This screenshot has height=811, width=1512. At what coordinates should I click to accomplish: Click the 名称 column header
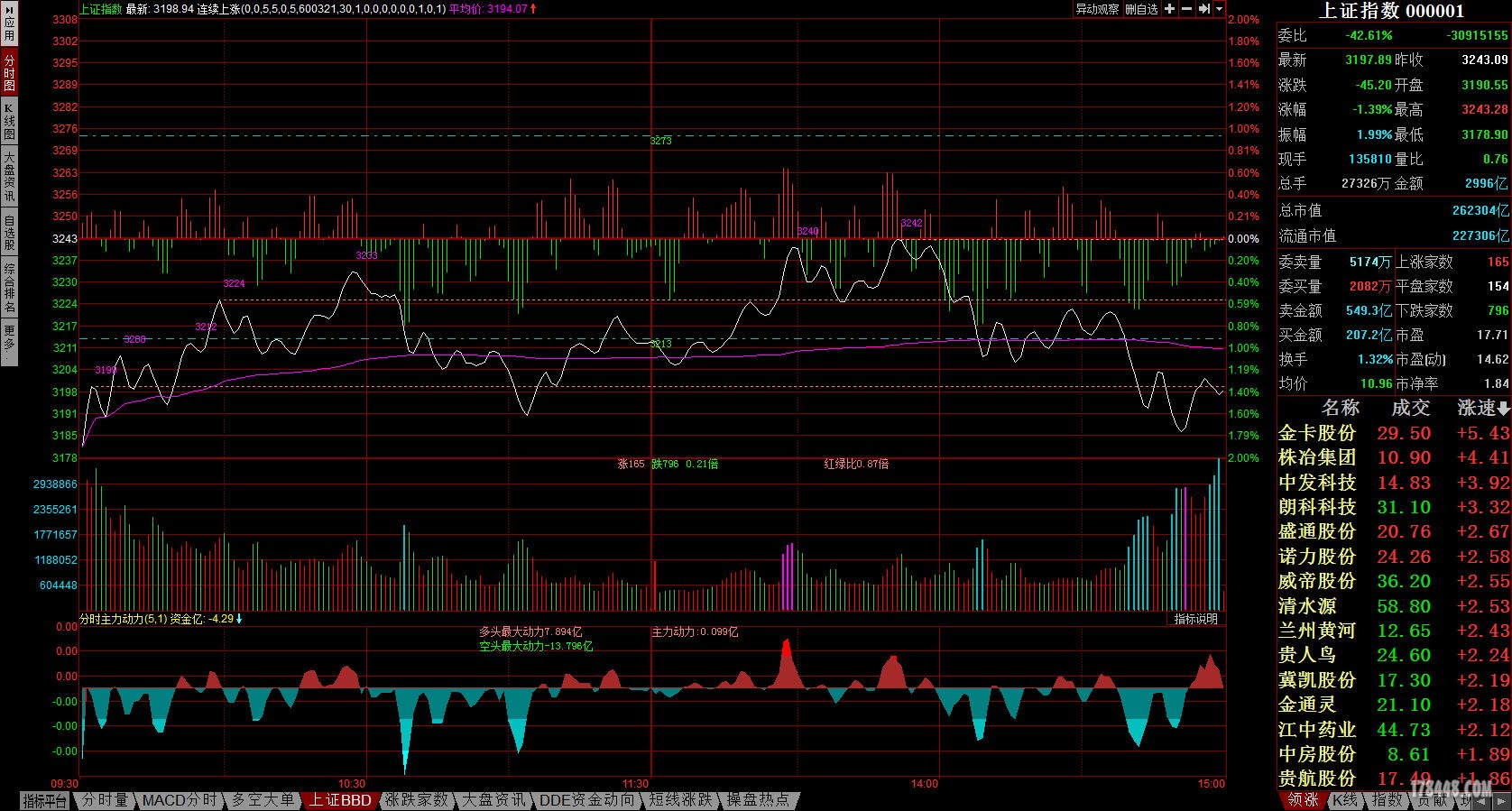(x=1340, y=408)
